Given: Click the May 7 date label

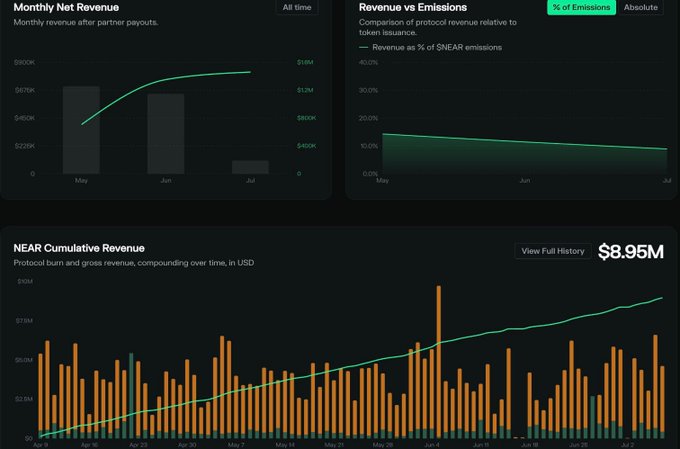Looking at the screenshot, I should [x=236, y=445].
